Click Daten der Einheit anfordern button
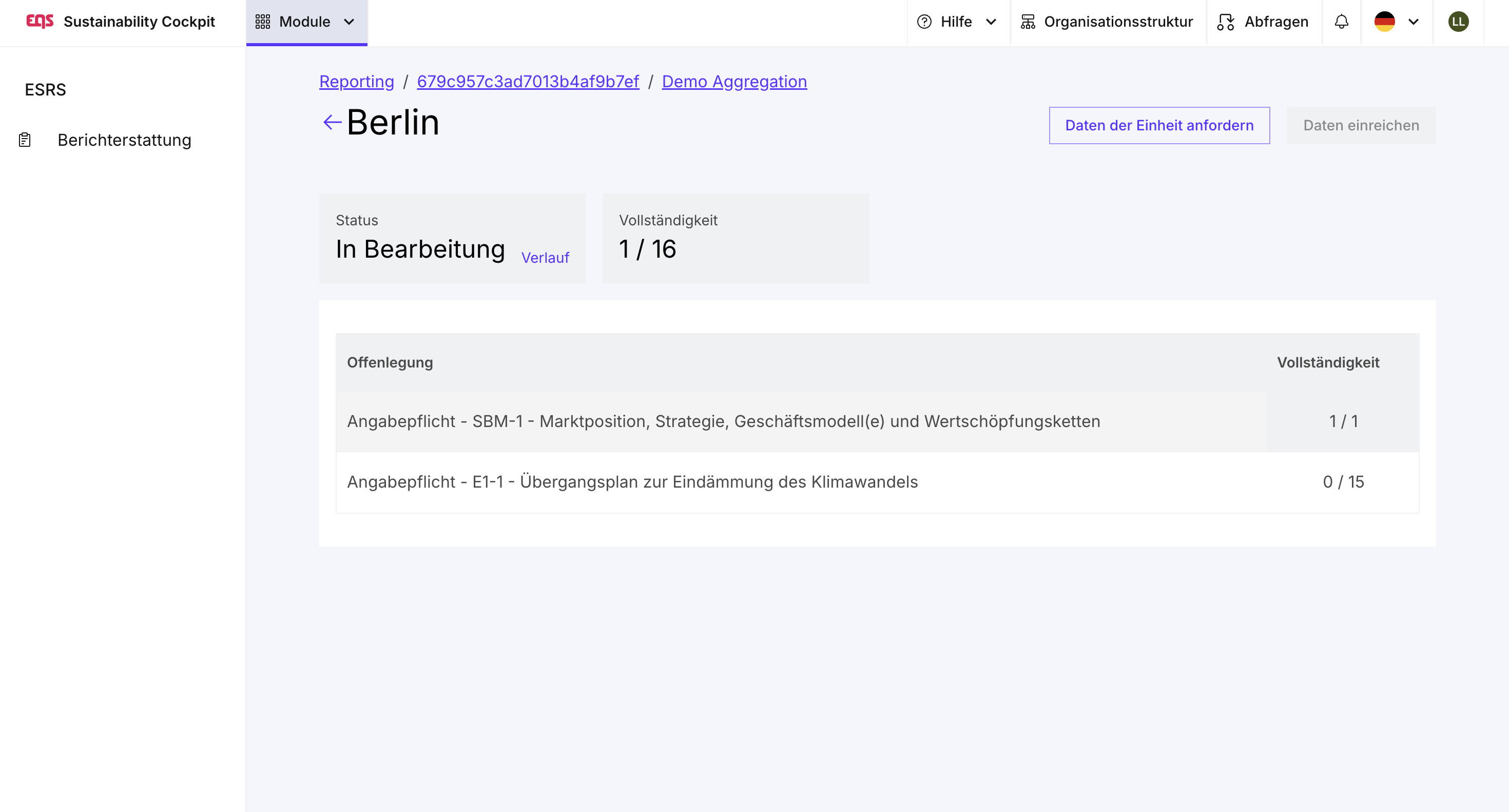1509x812 pixels. (x=1159, y=125)
